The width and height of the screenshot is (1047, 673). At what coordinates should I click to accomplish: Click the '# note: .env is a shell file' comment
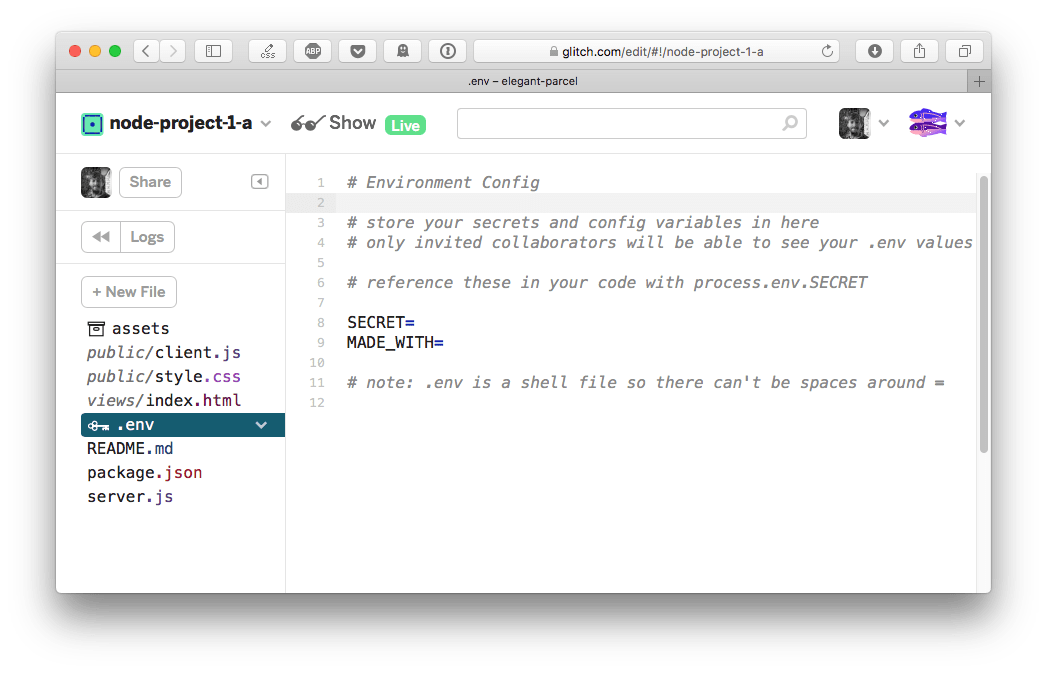[646, 383]
